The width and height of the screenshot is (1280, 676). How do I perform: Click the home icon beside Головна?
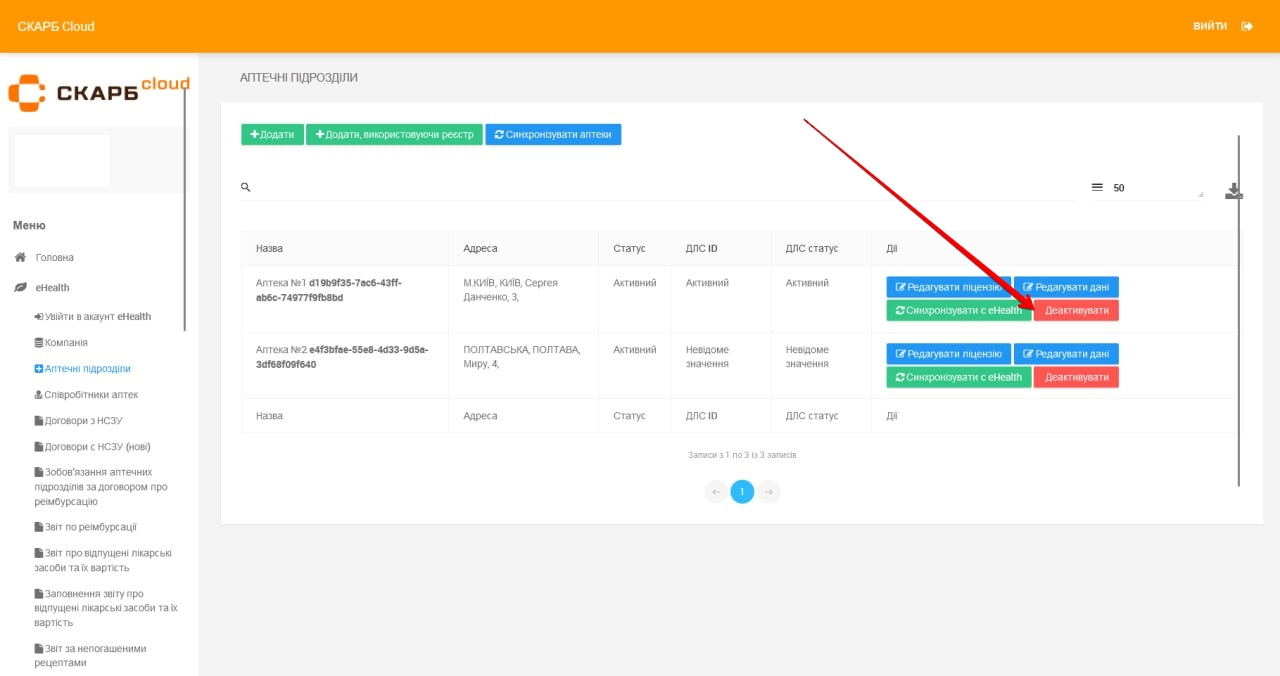point(20,257)
